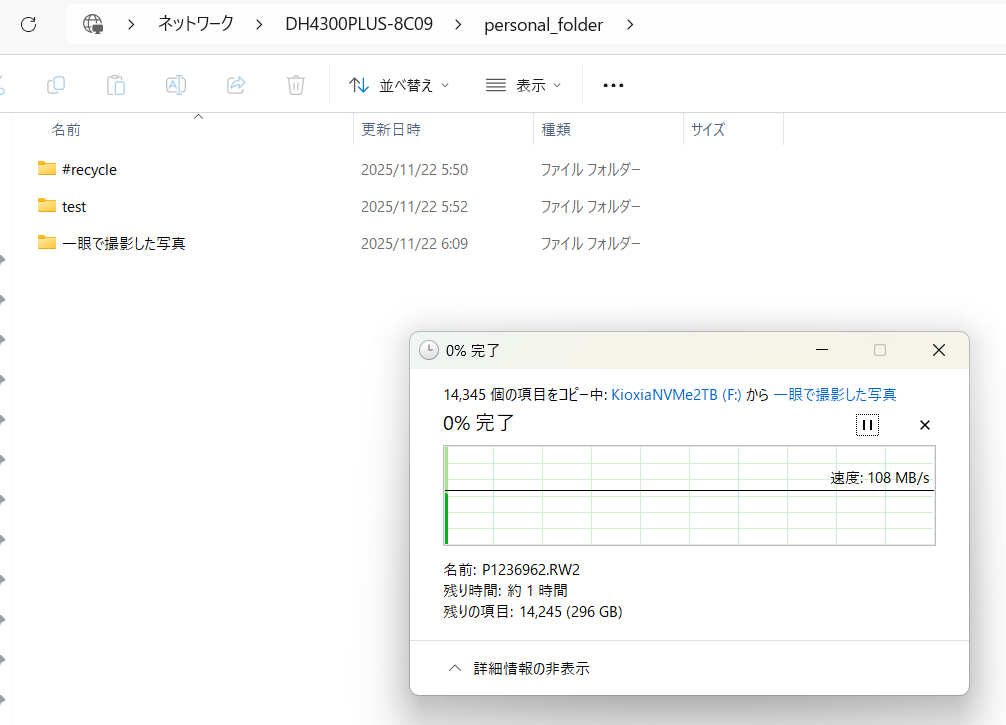Collapse details via 詳細情報の非表示
1006x725 pixels.
(520, 668)
